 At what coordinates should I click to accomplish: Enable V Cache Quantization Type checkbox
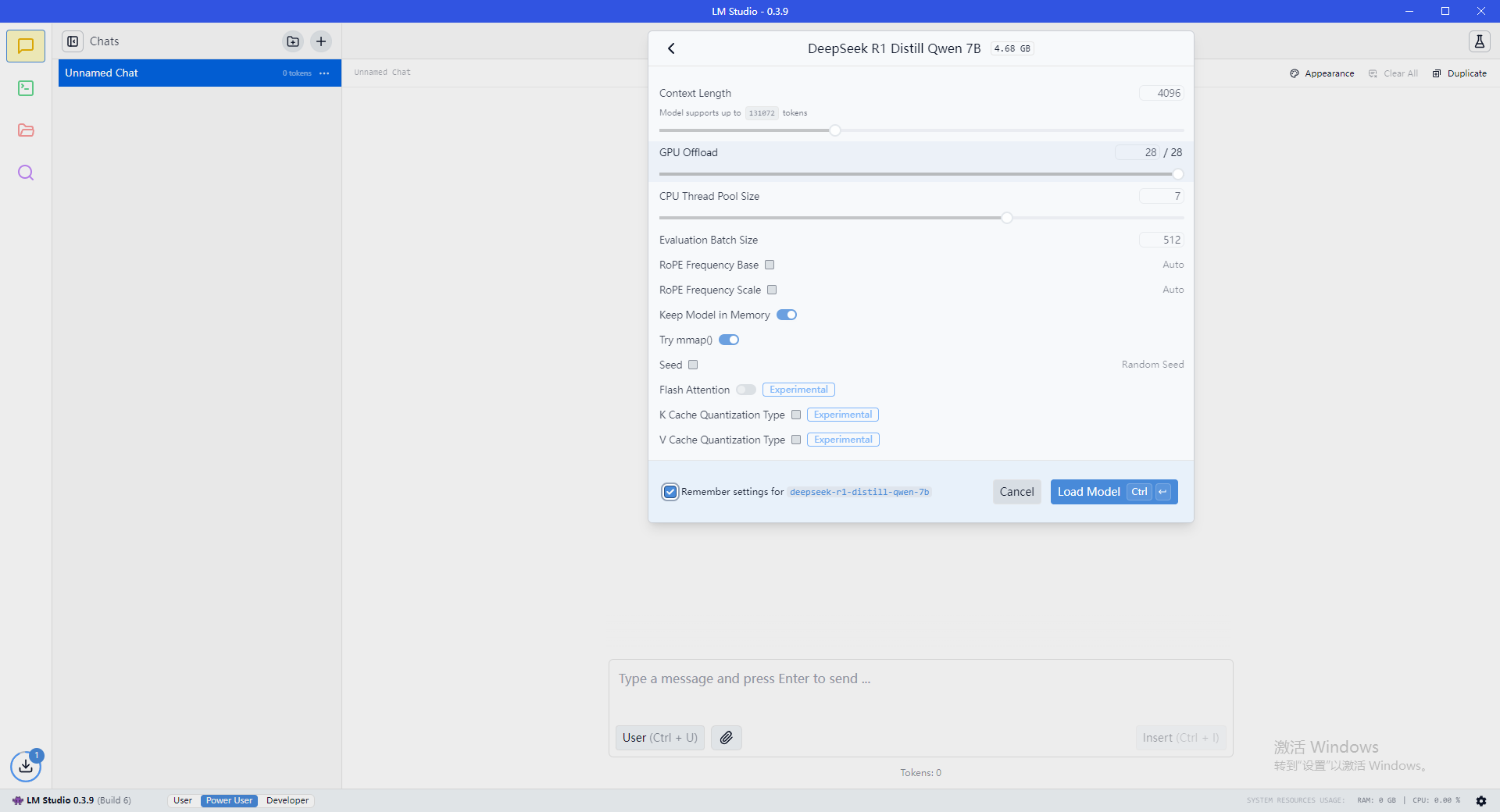[796, 440]
